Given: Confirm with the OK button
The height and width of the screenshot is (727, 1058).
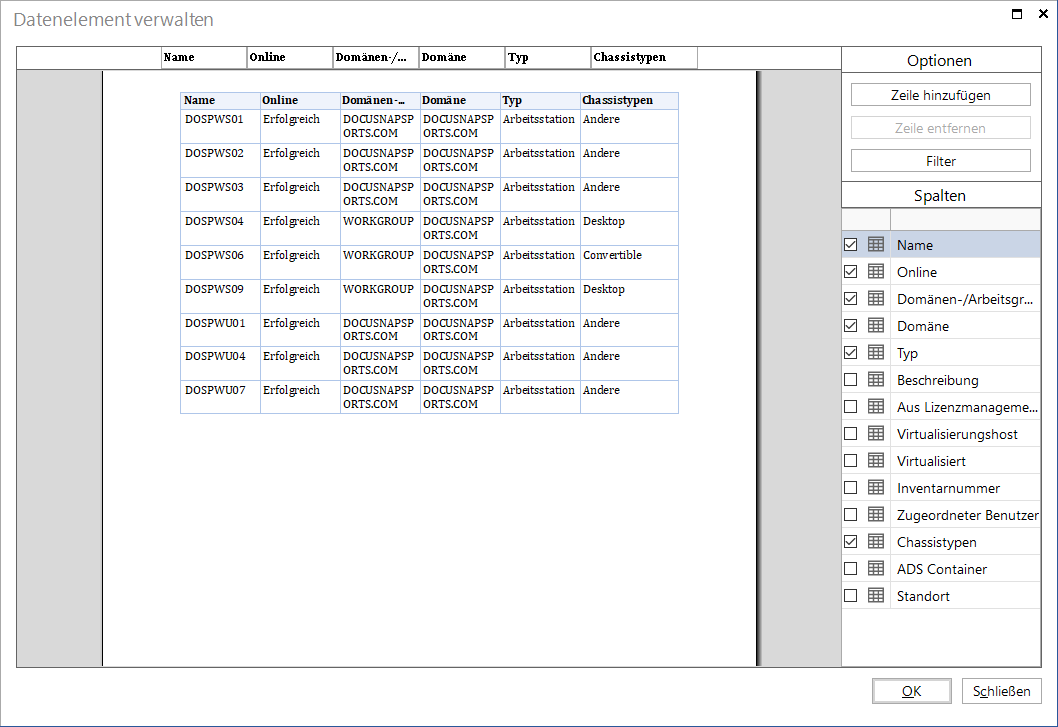Looking at the screenshot, I should click(912, 691).
